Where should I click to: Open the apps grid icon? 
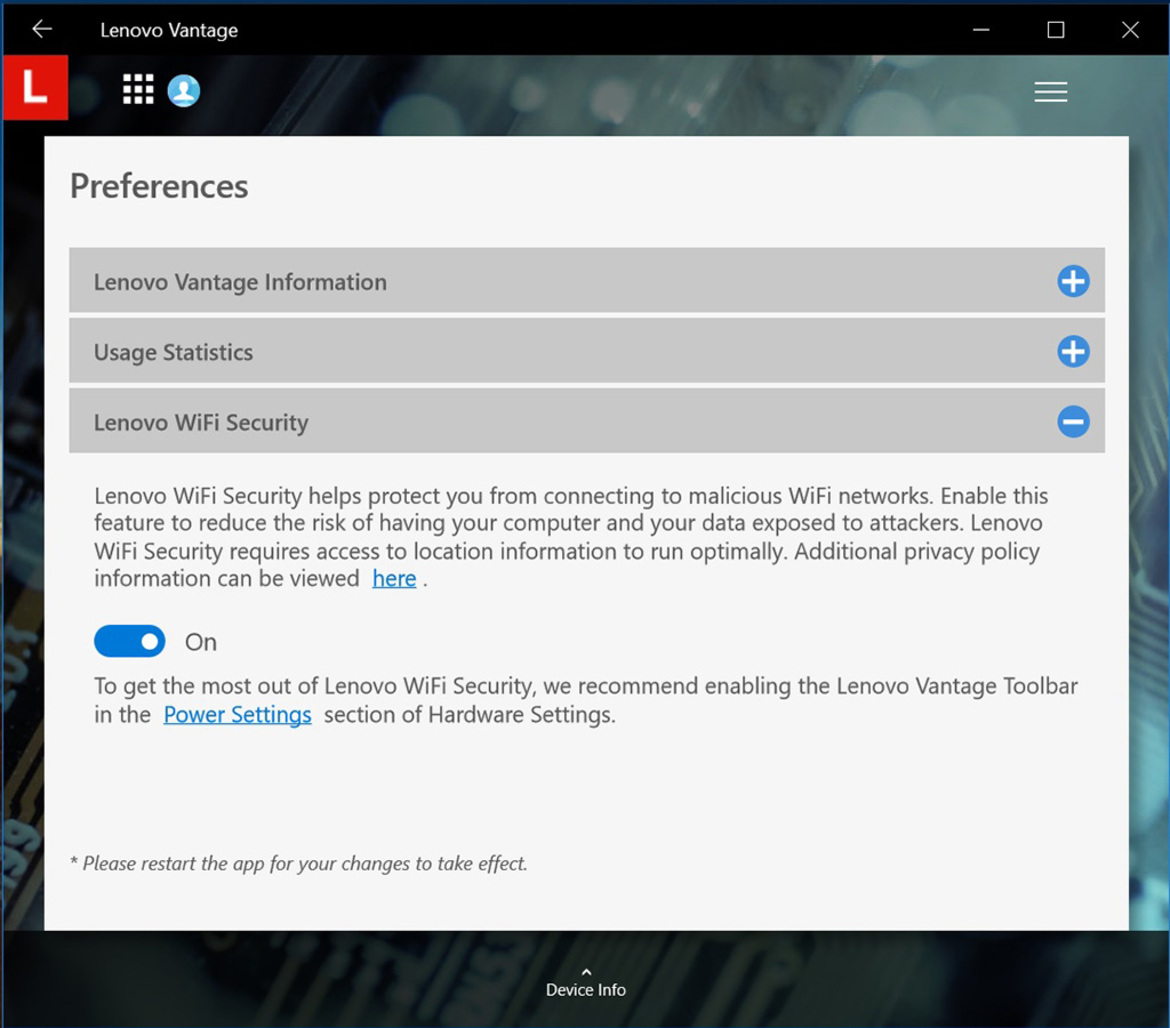click(x=138, y=90)
